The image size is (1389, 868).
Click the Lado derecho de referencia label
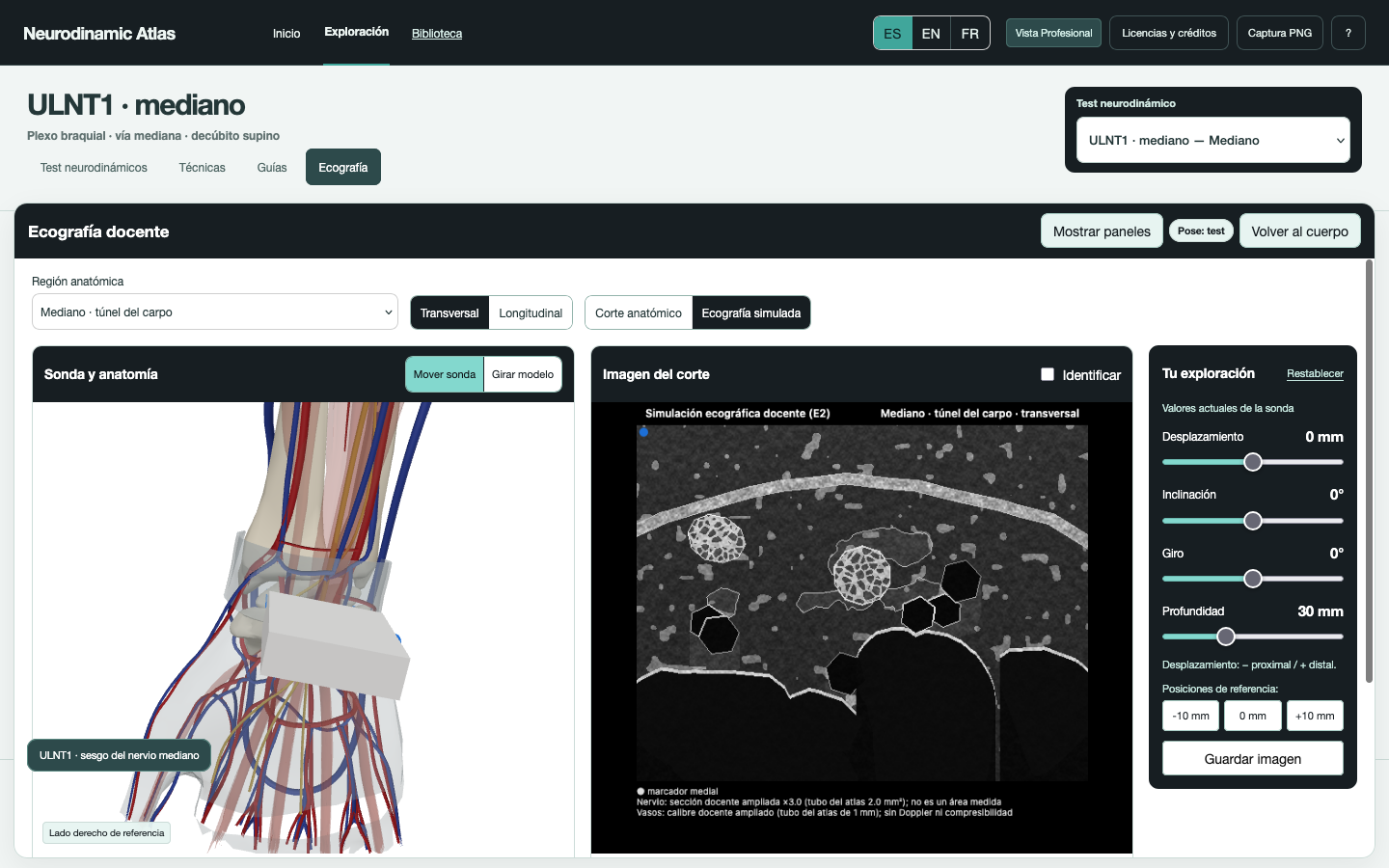(x=107, y=832)
